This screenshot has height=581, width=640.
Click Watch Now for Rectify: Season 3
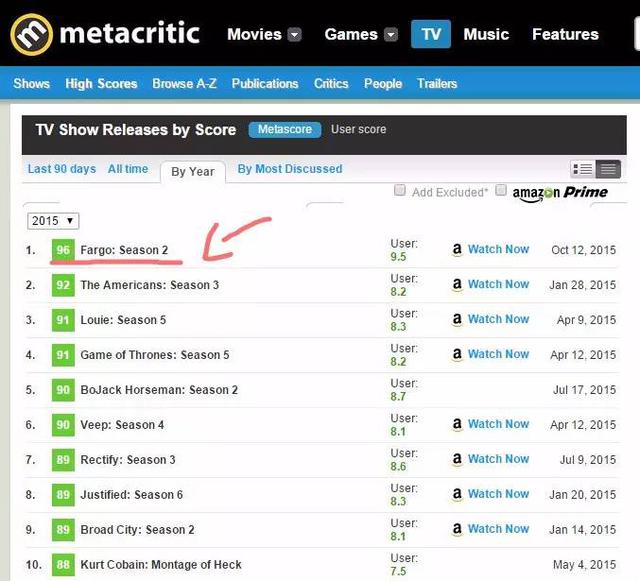[x=498, y=459]
